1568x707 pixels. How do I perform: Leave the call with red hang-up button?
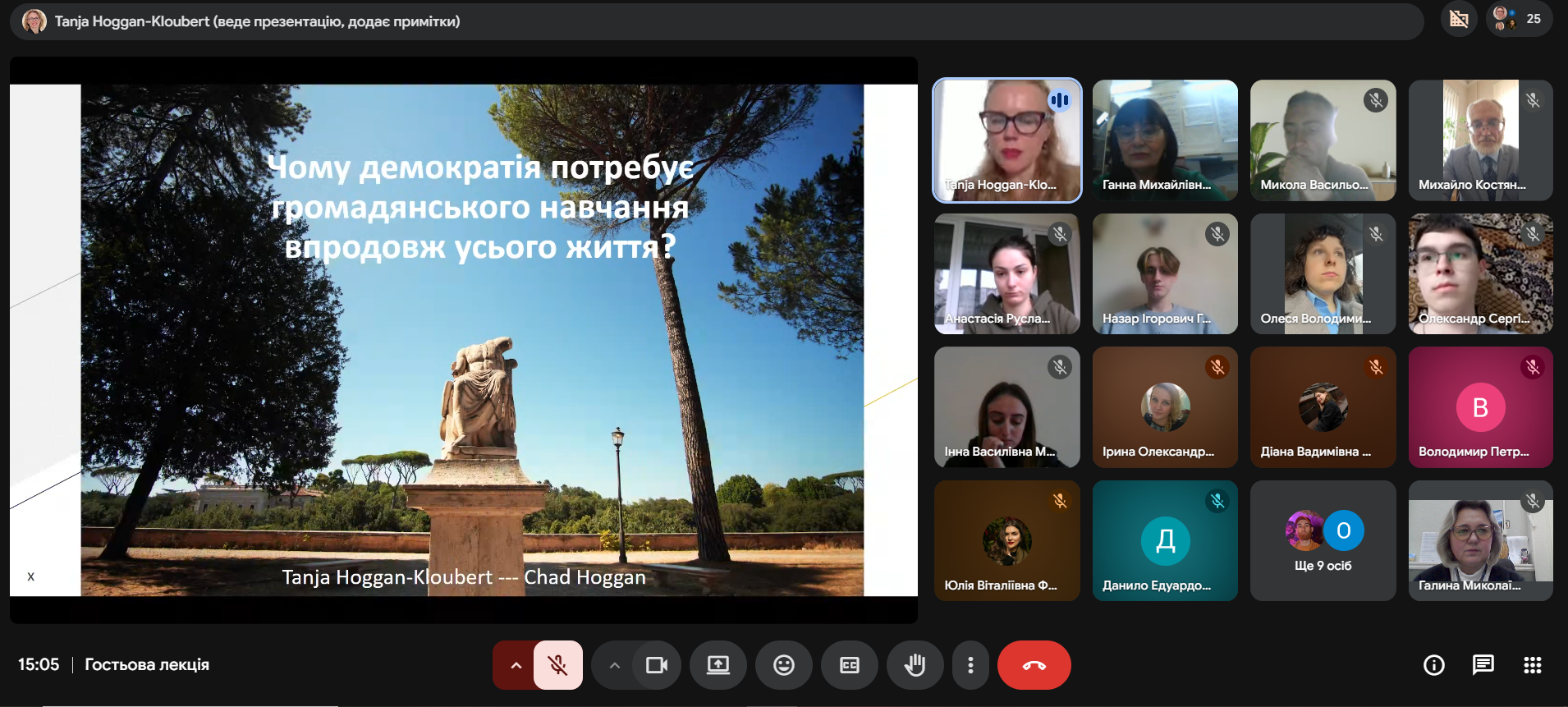[1034, 665]
